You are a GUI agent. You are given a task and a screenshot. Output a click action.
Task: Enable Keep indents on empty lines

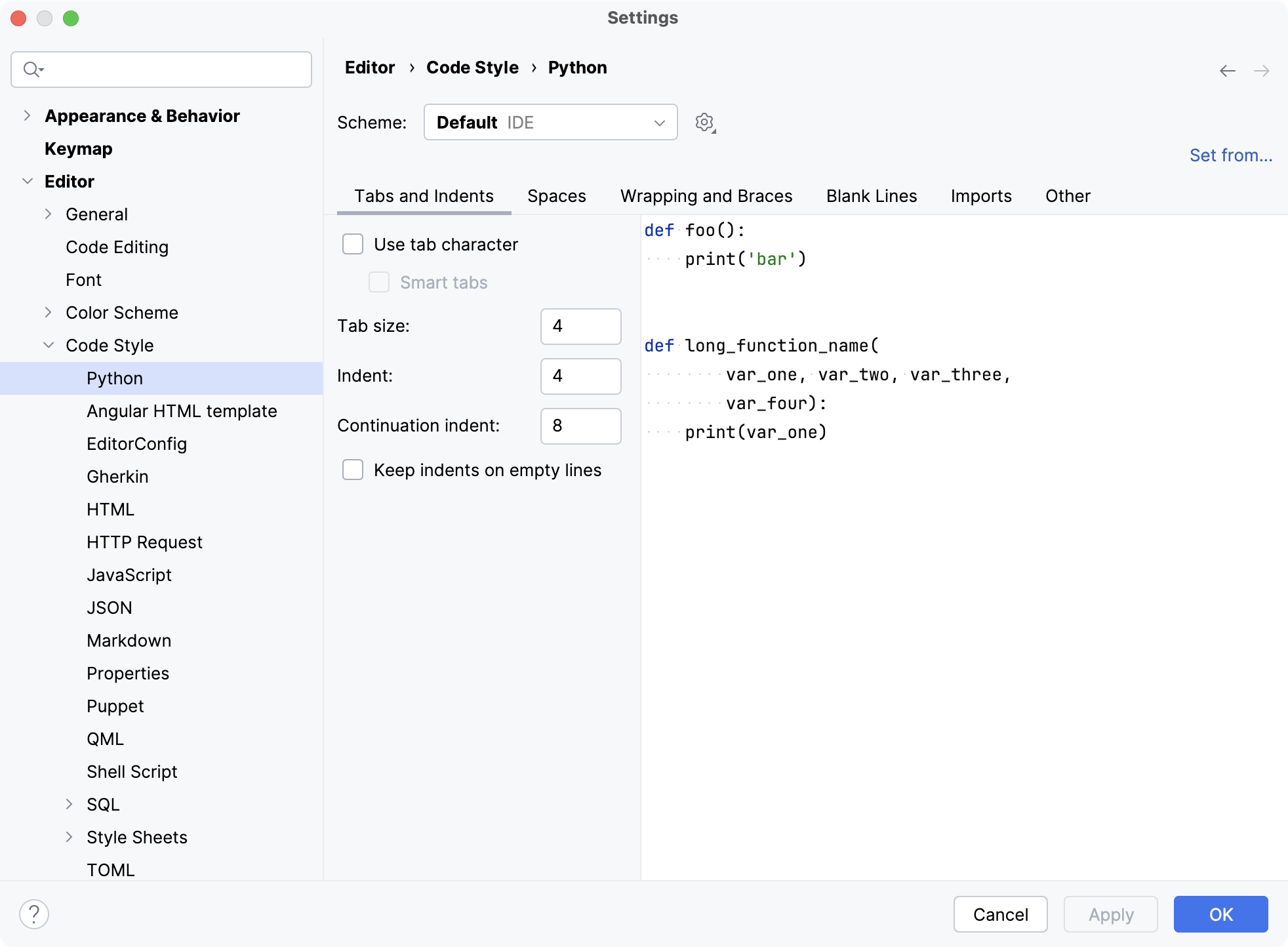(353, 469)
